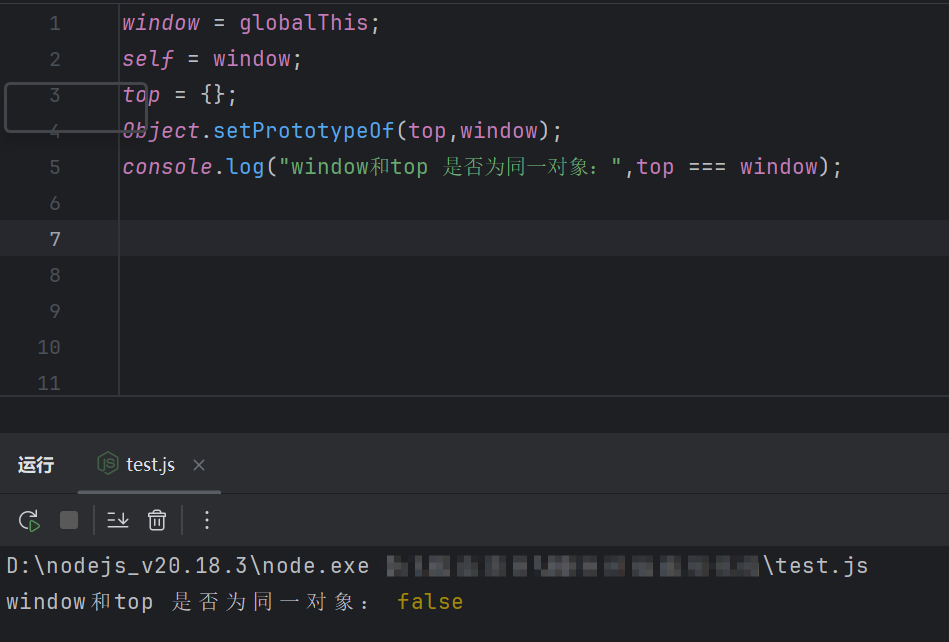Click line number 7 in the gutter

54,239
